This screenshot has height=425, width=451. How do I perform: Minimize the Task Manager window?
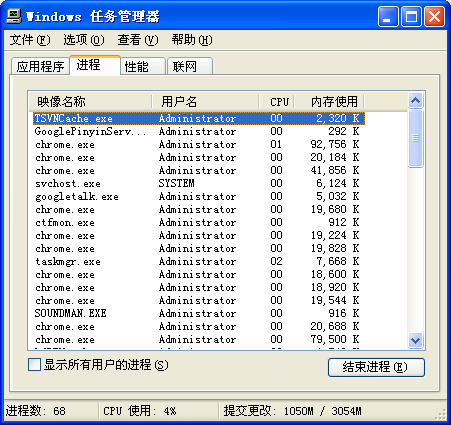coord(388,17)
